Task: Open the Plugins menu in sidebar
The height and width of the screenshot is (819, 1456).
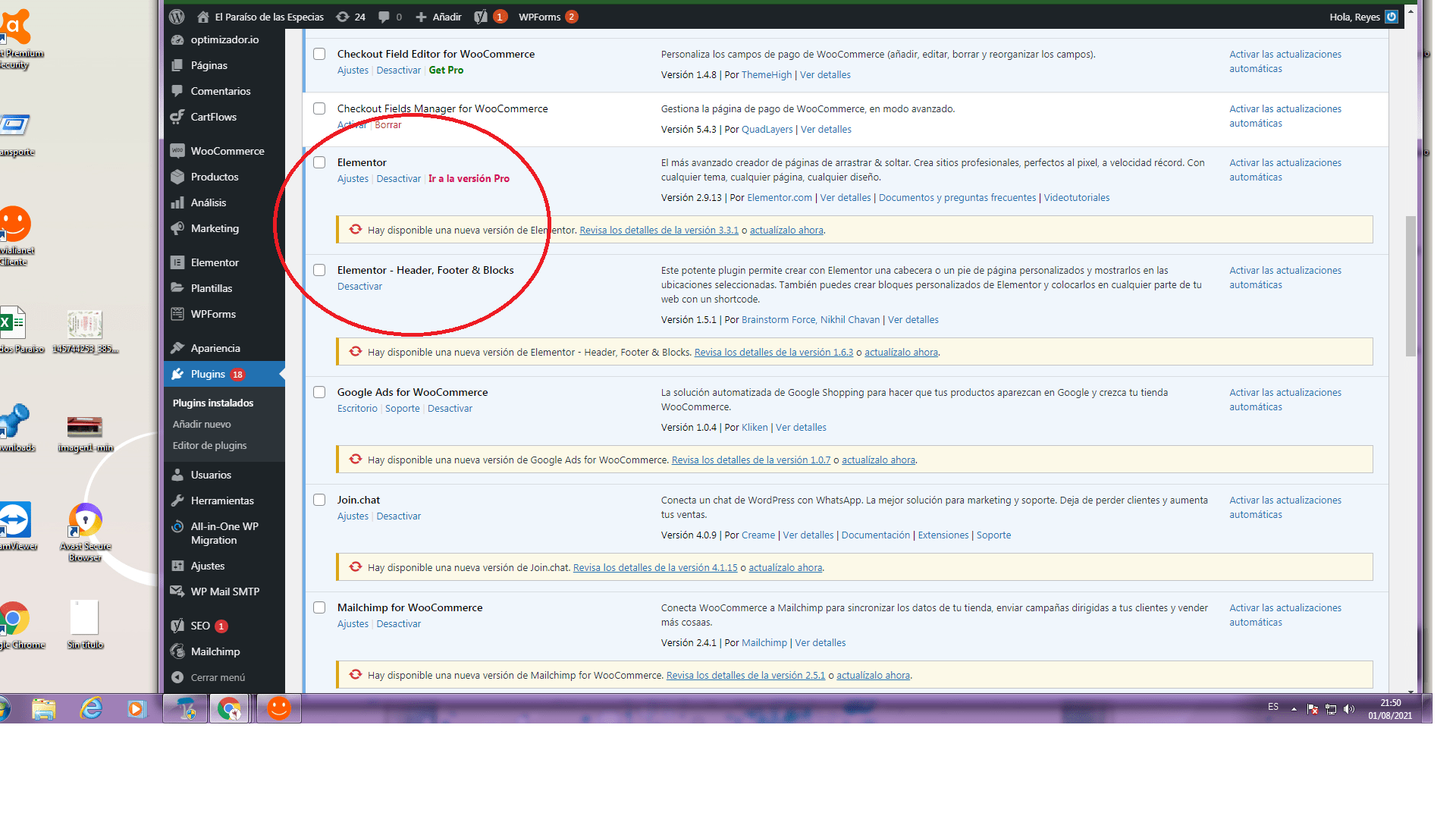Action: pos(224,374)
